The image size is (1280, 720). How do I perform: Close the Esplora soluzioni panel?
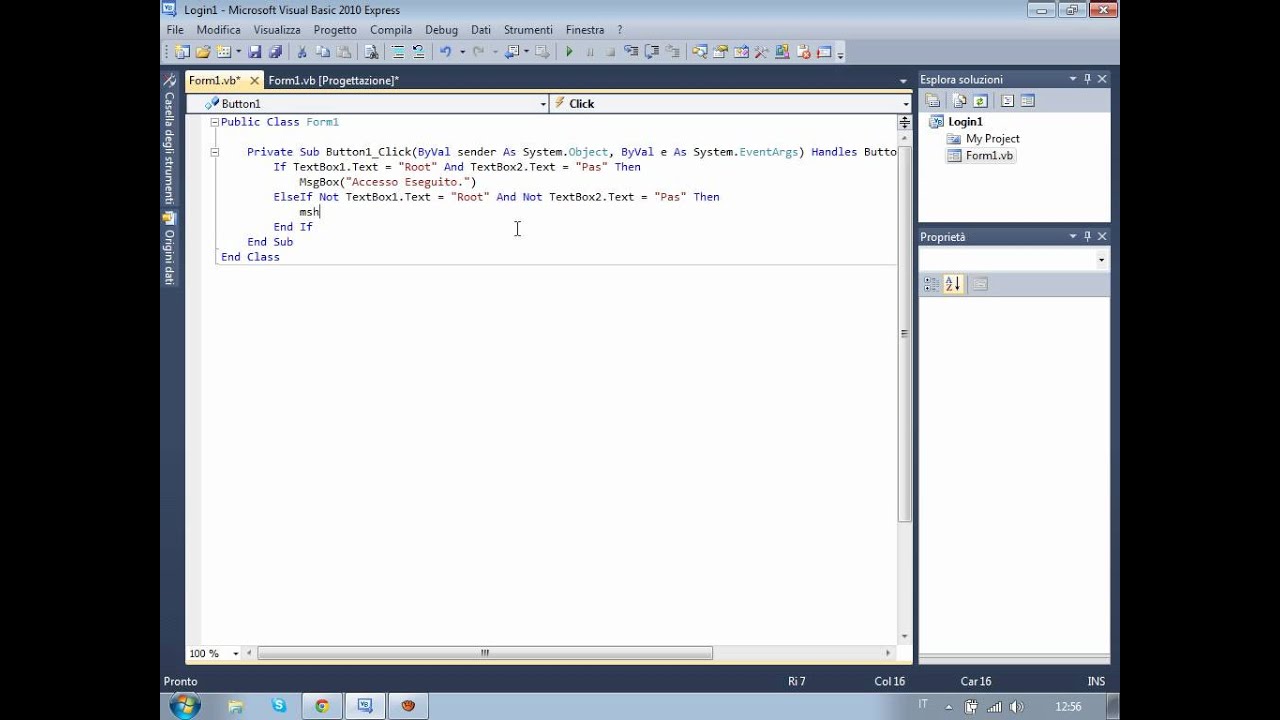(1102, 79)
